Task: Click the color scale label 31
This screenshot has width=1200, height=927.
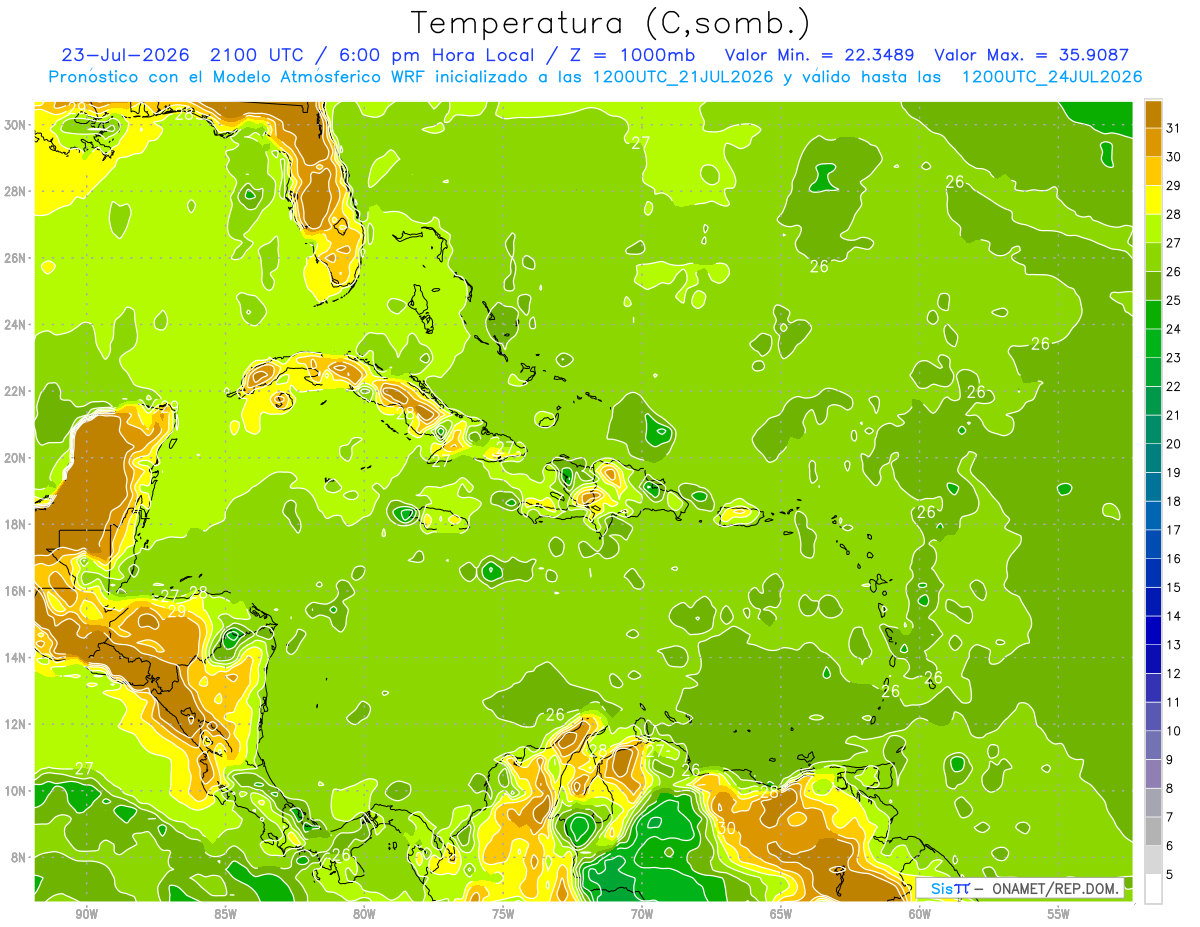Action: tap(1173, 127)
